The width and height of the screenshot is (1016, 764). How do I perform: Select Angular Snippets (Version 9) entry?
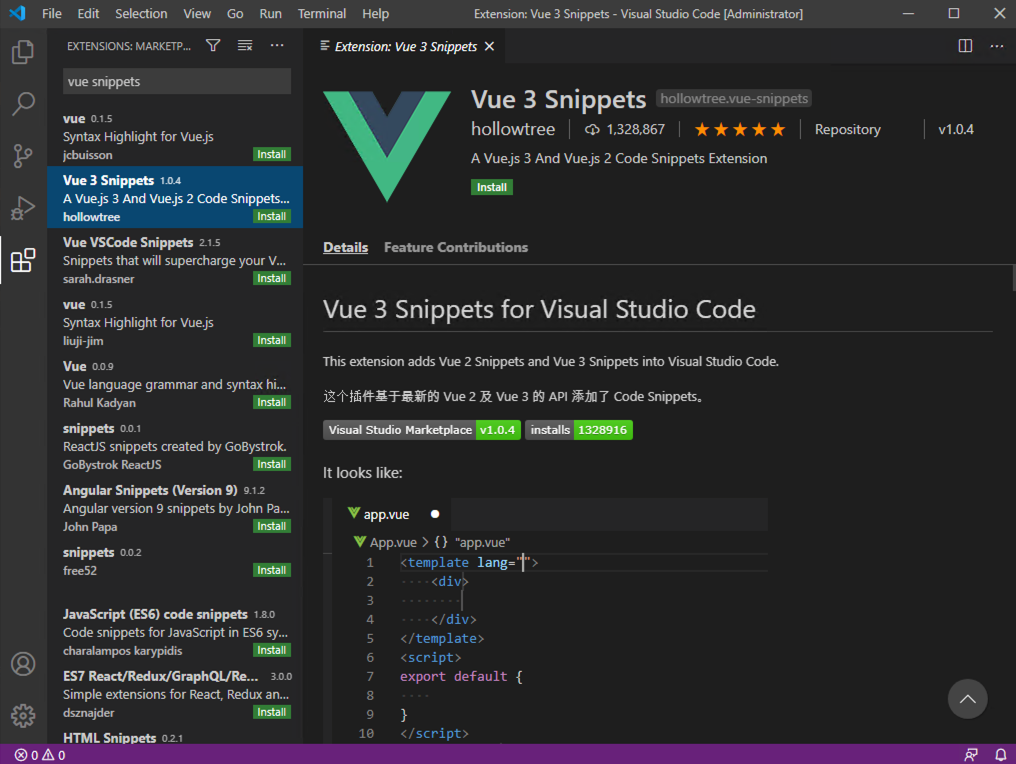click(175, 507)
